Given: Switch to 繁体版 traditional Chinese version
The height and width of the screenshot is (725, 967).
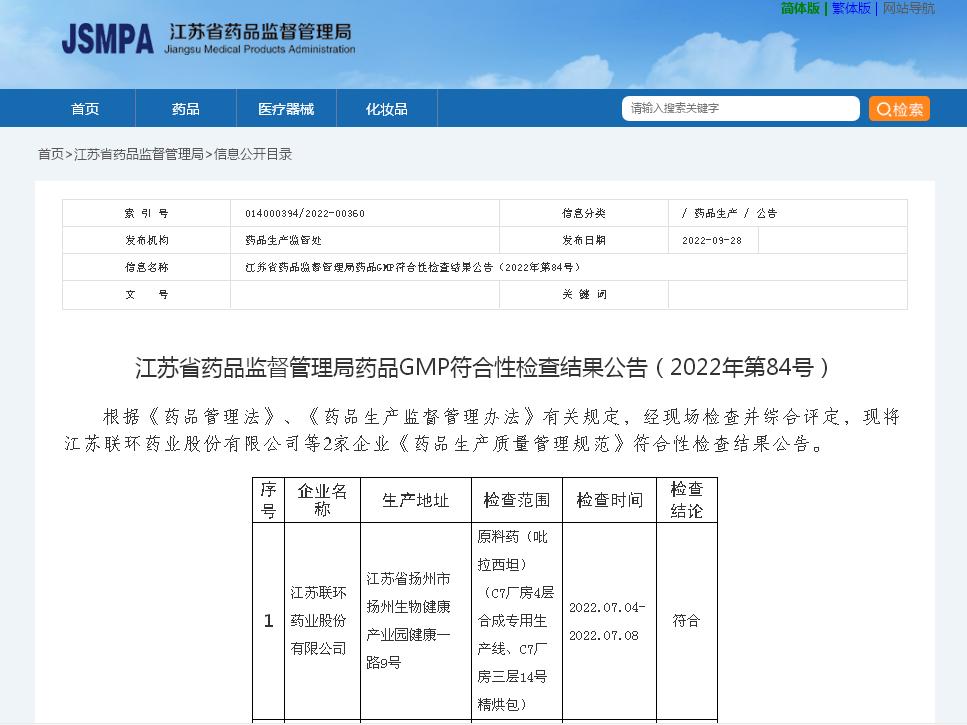Looking at the screenshot, I should pyautogui.click(x=851, y=8).
